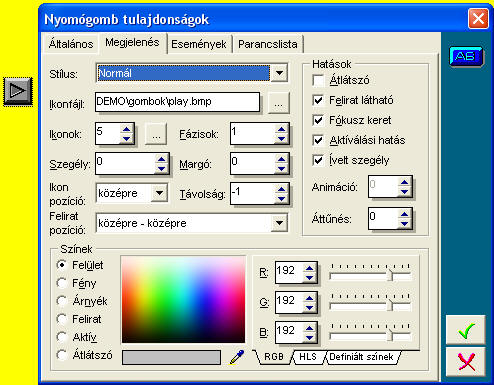Increase the R color value
This screenshot has width=494, height=385.
[309, 268]
